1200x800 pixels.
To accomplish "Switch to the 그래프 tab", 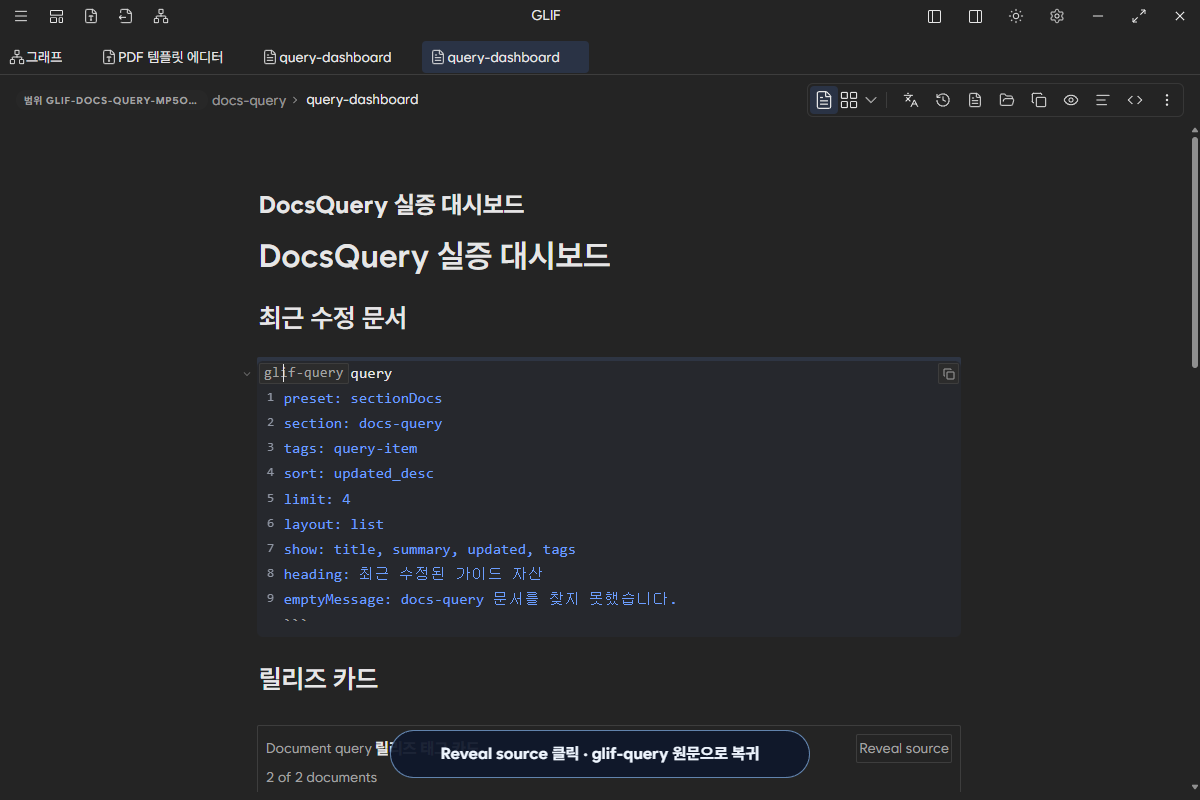I will pos(37,57).
